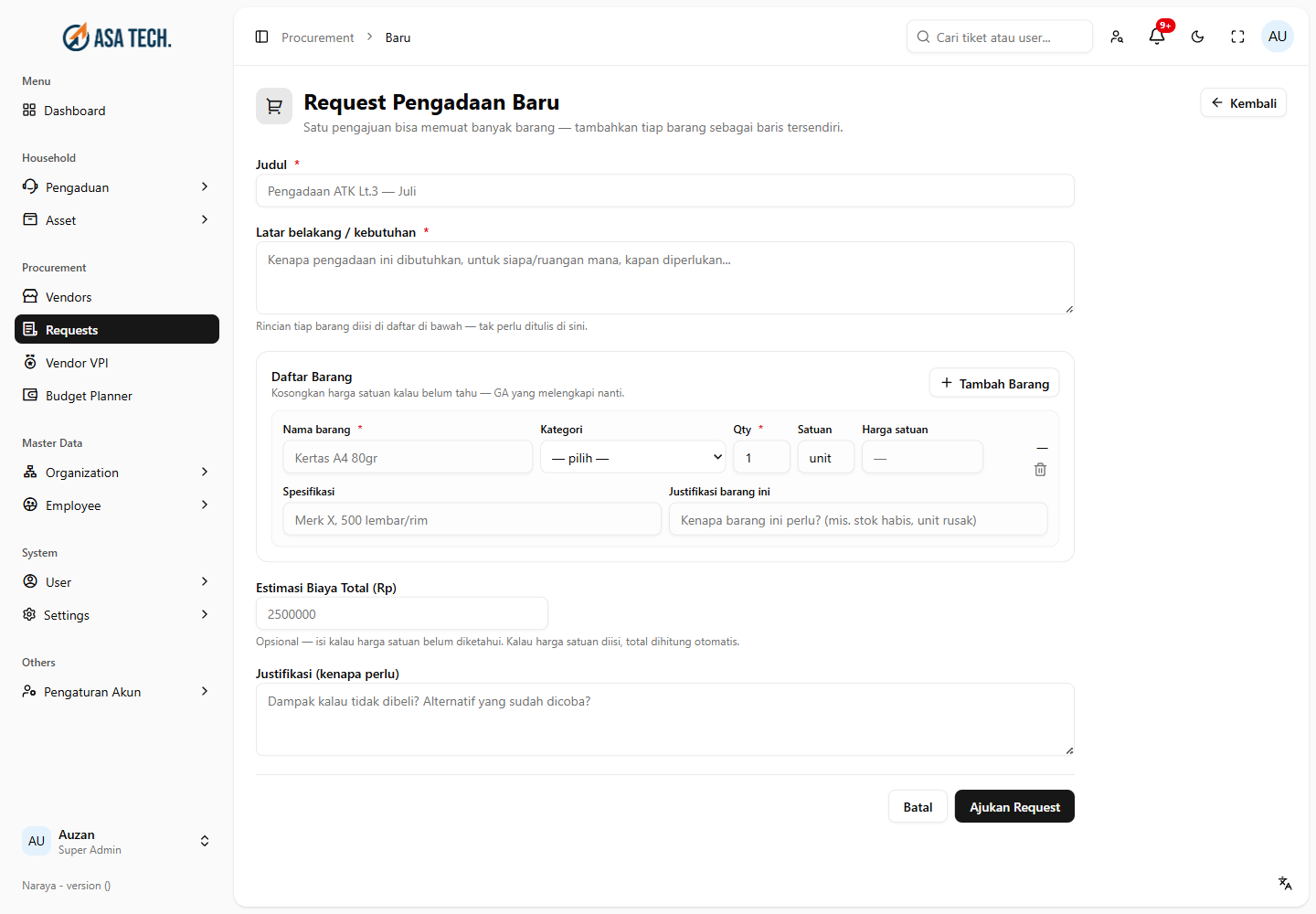The image size is (1316, 914).
Task: Enter fullscreen mode icon
Action: [x=1237, y=37]
